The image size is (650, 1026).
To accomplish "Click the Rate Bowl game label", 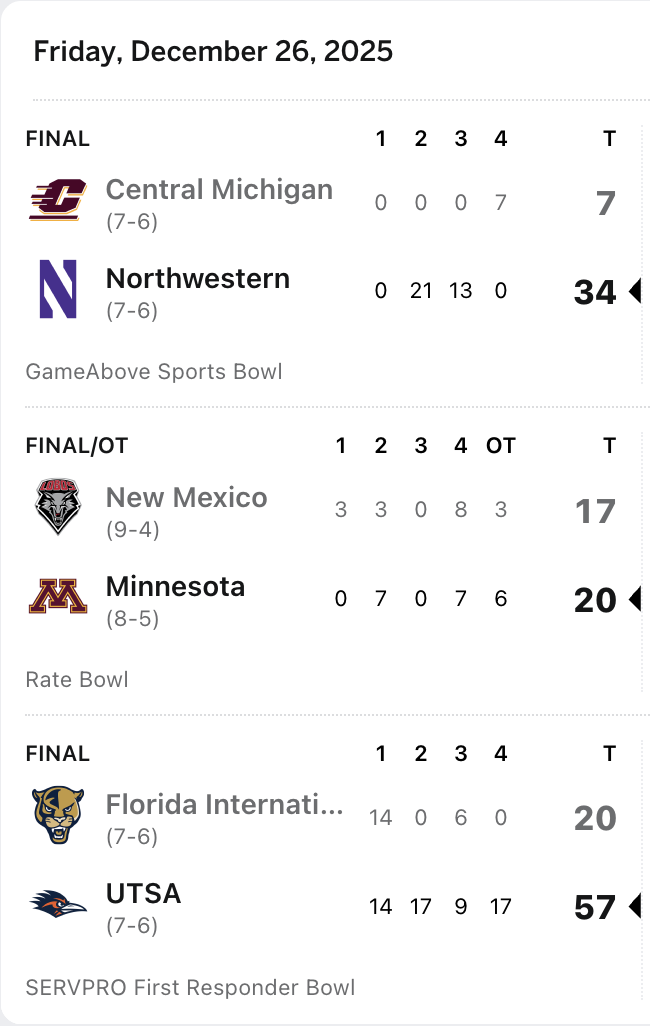I will pos(77,680).
